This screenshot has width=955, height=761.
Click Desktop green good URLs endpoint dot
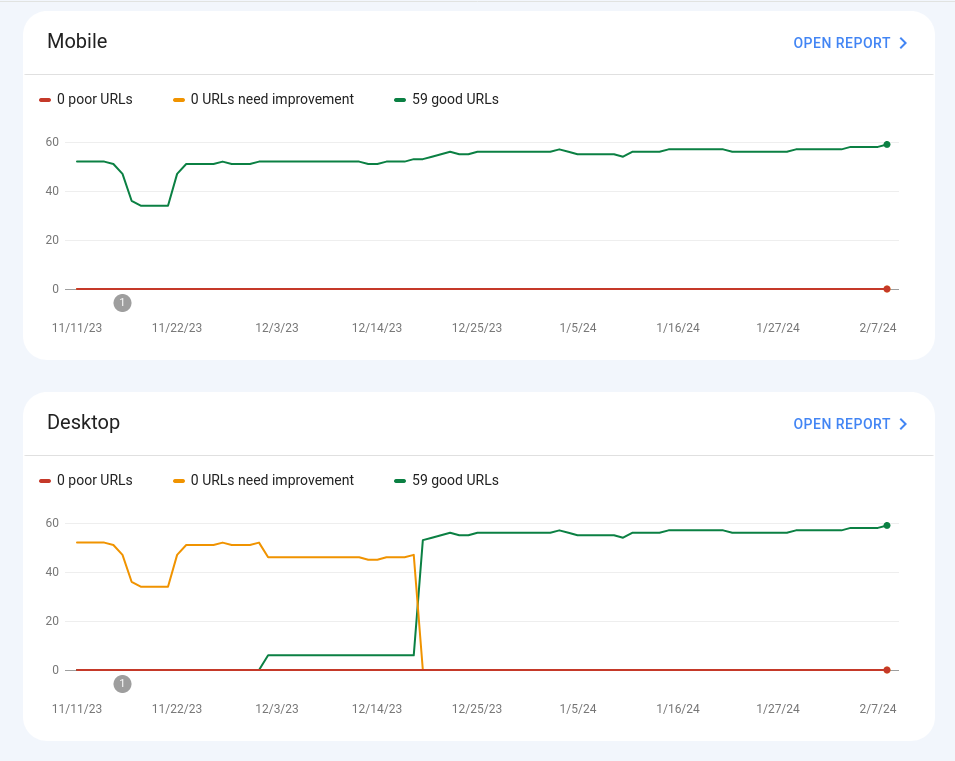coord(887,525)
